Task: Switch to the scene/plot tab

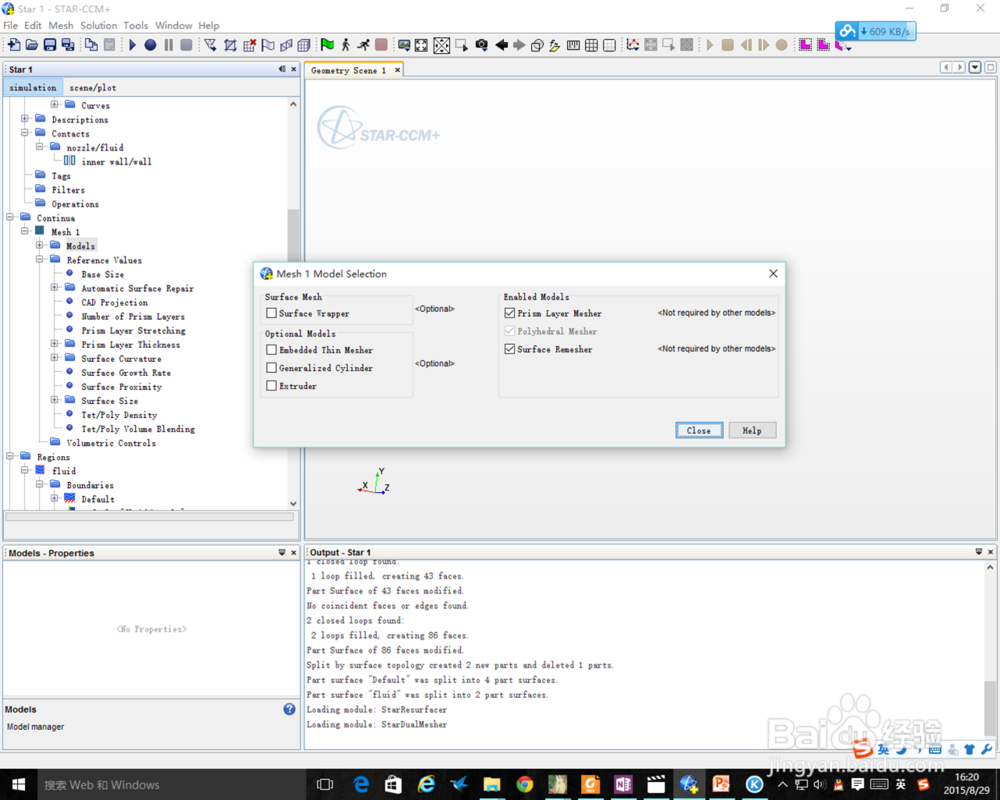Action: (92, 87)
